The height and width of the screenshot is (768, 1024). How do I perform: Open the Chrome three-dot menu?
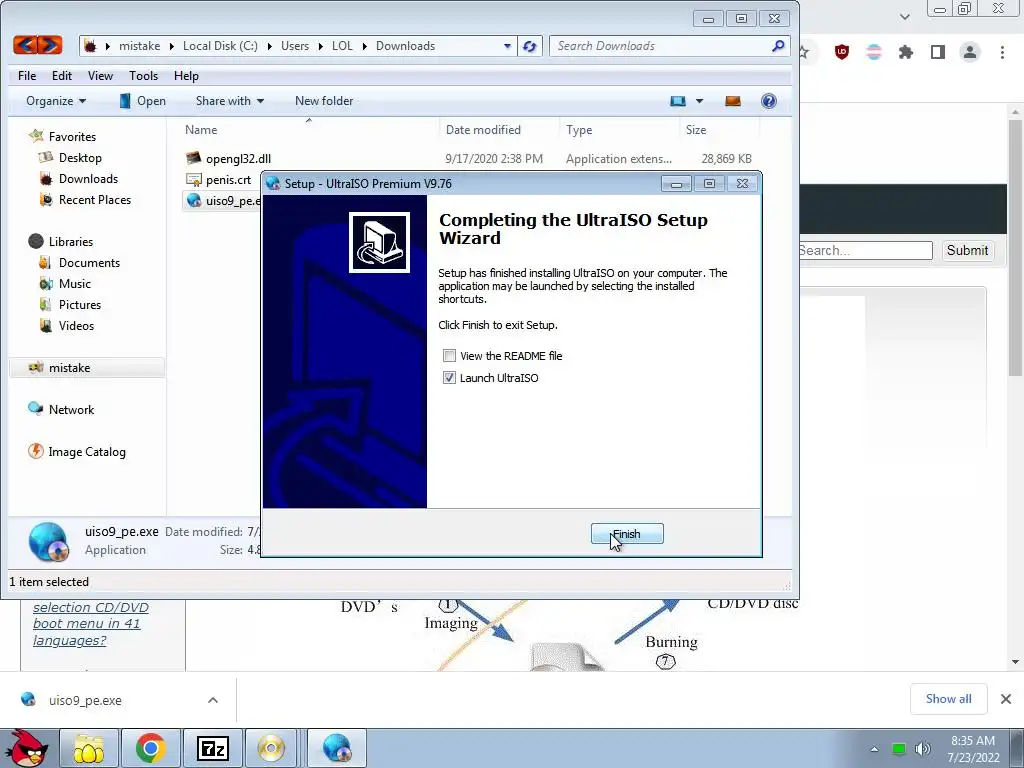click(x=1002, y=52)
